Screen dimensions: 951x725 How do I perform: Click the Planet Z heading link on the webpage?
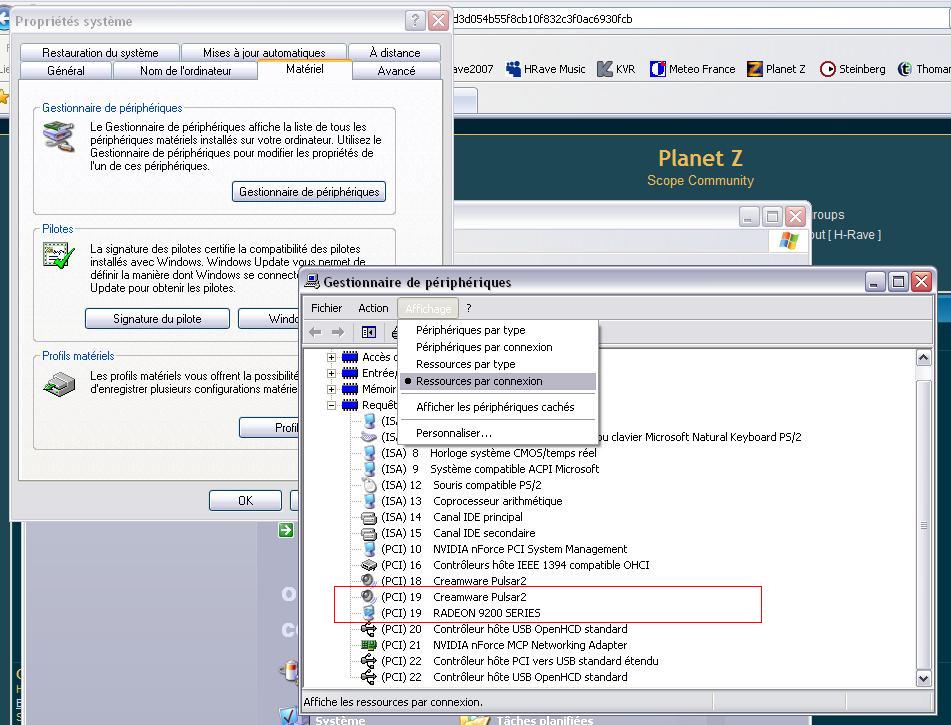coord(700,158)
